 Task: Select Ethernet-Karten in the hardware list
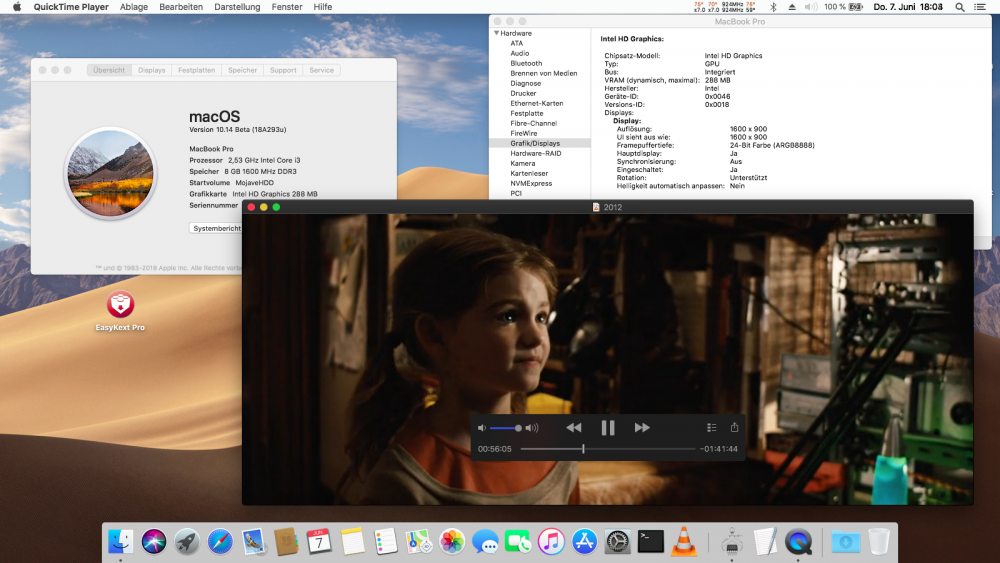coord(536,103)
